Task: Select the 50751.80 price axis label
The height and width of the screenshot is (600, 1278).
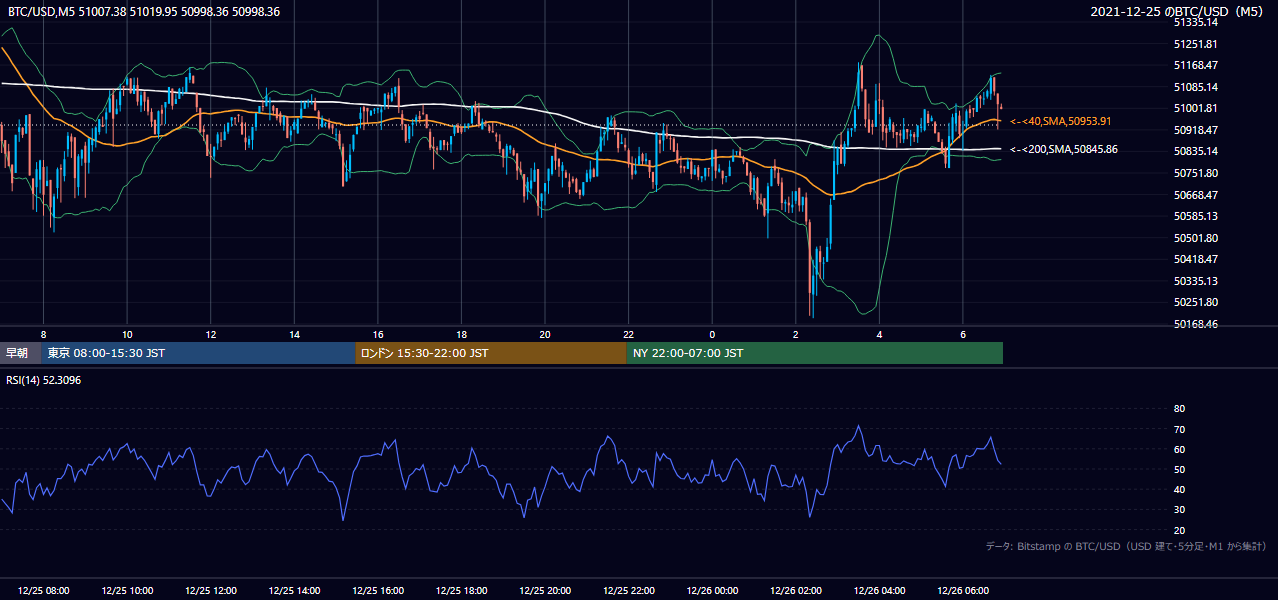Action: pyautogui.click(x=1195, y=173)
